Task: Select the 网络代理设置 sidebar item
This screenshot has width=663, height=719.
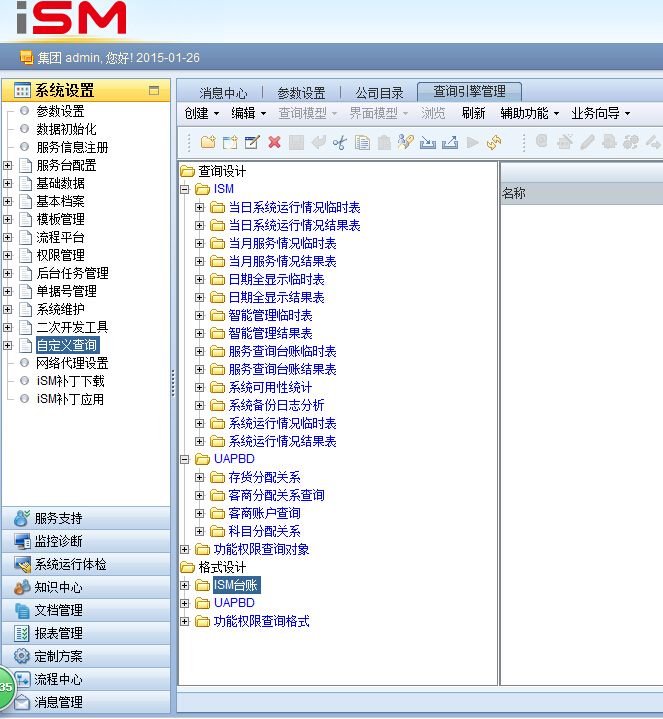Action: pyautogui.click(x=72, y=363)
